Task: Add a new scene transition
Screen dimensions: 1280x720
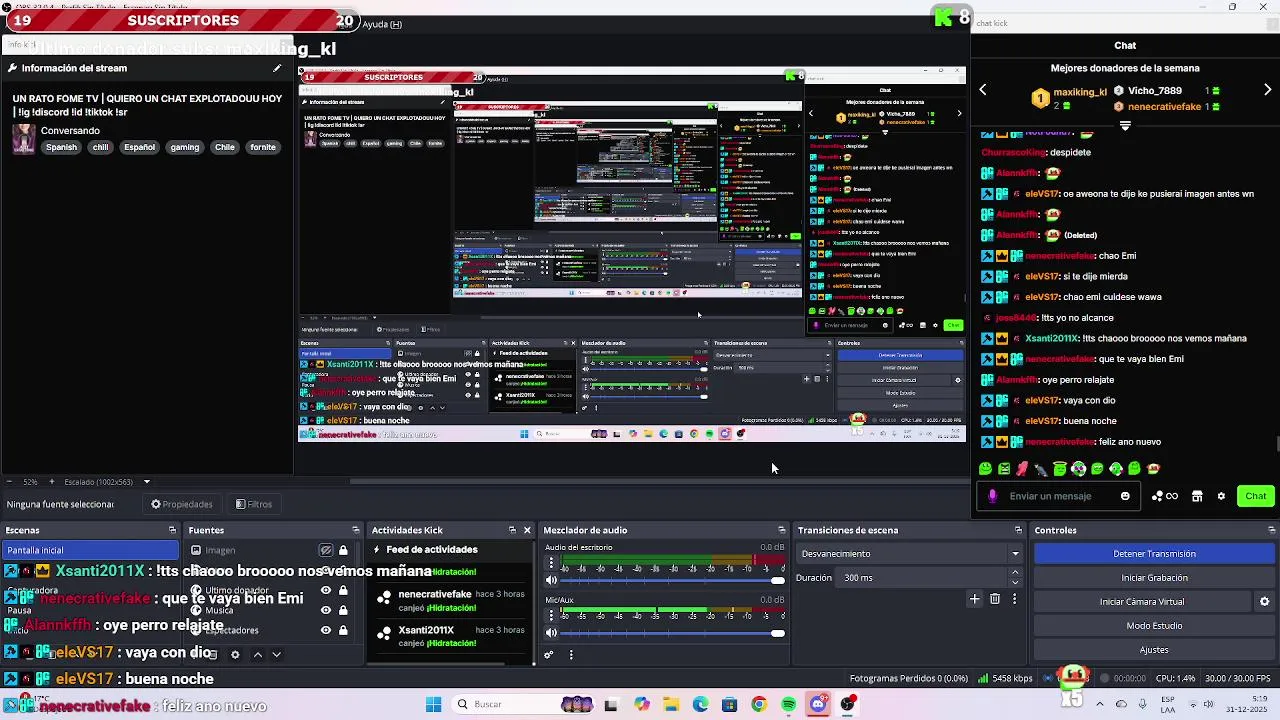Action: pyautogui.click(x=974, y=599)
